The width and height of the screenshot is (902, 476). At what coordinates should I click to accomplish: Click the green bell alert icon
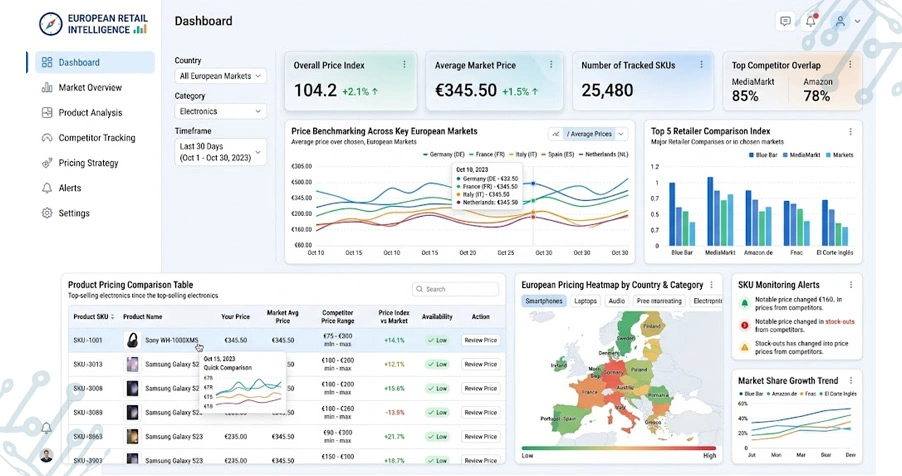(744, 303)
